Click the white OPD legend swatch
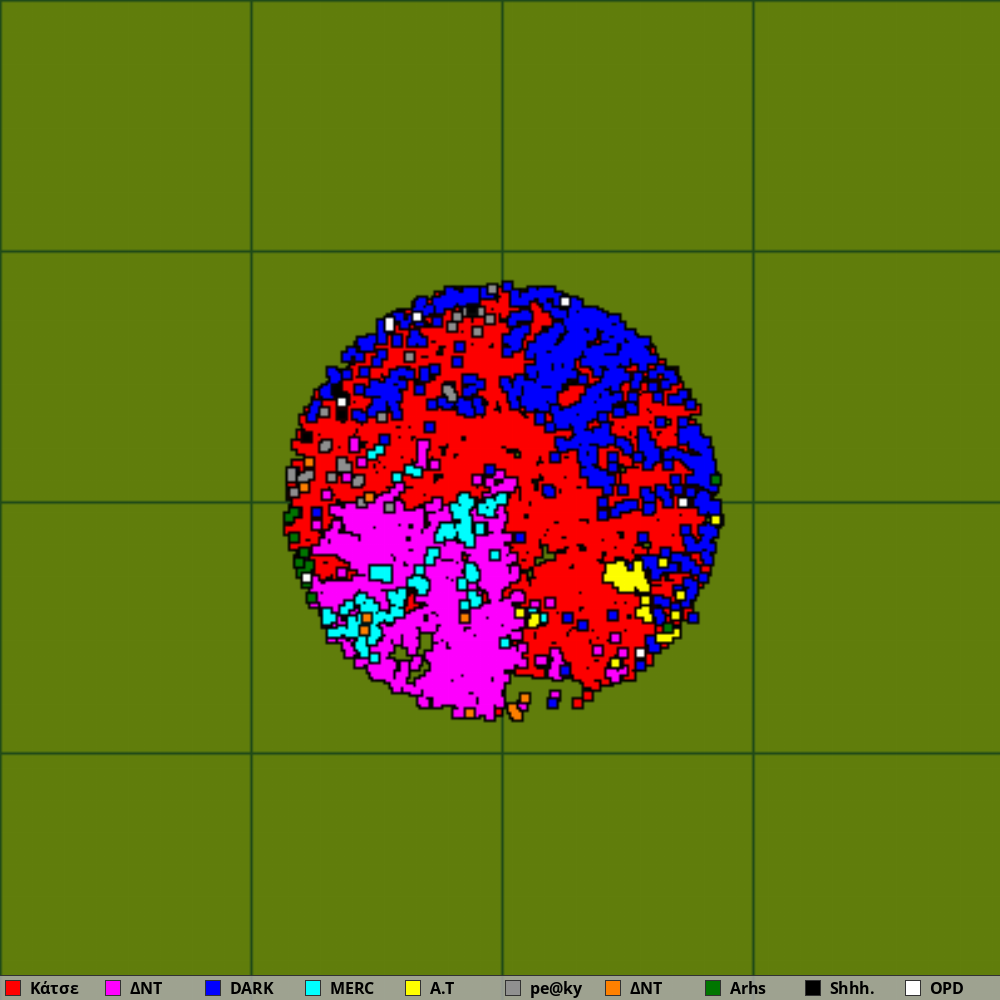 913,988
